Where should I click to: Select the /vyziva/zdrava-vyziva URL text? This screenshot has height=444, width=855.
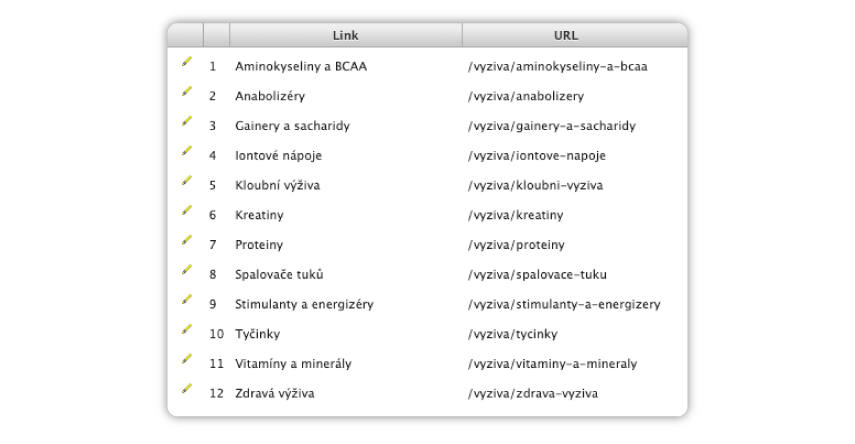point(533,393)
